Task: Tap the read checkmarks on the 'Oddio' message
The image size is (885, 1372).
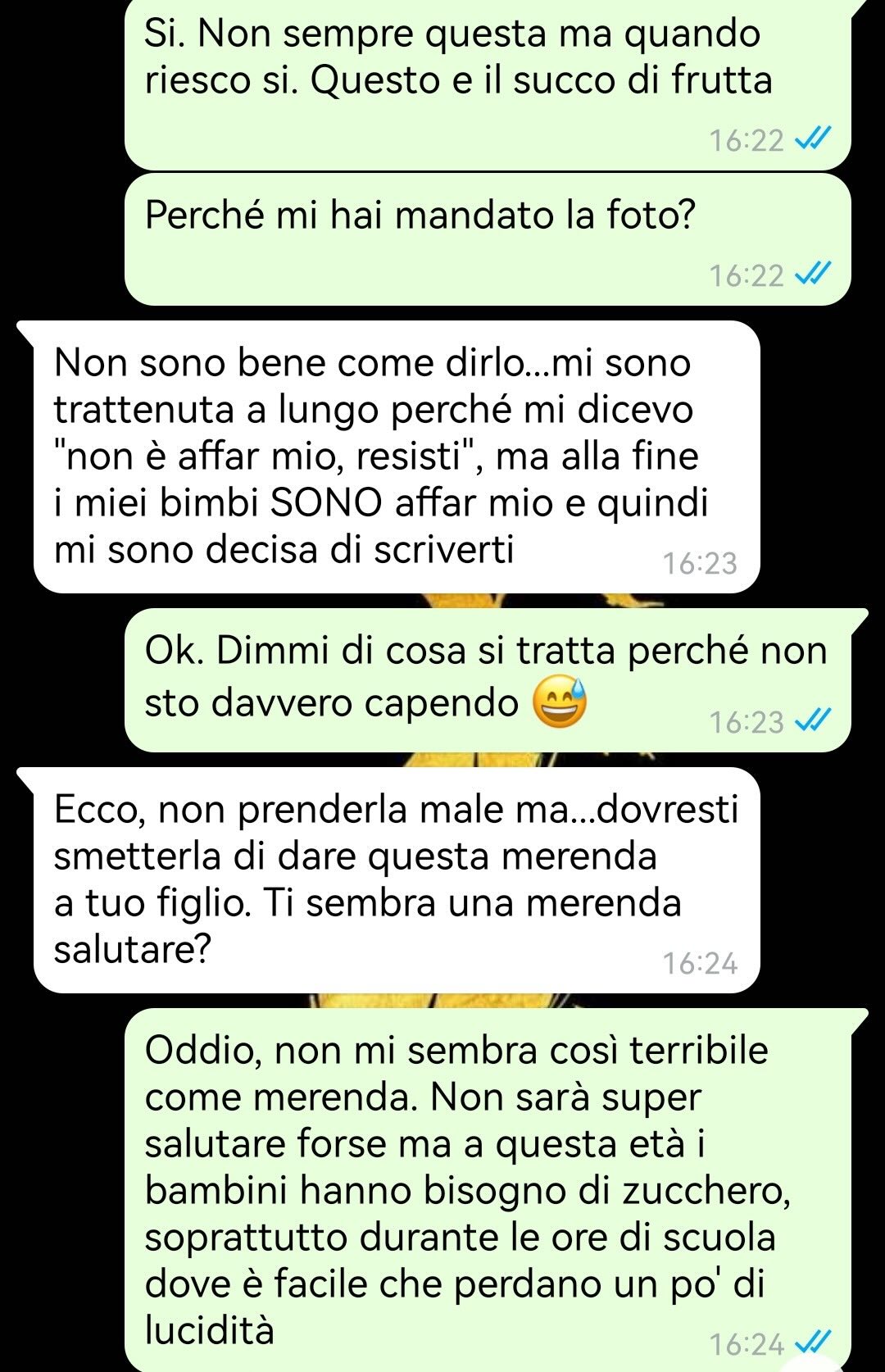Action: click(x=814, y=1342)
